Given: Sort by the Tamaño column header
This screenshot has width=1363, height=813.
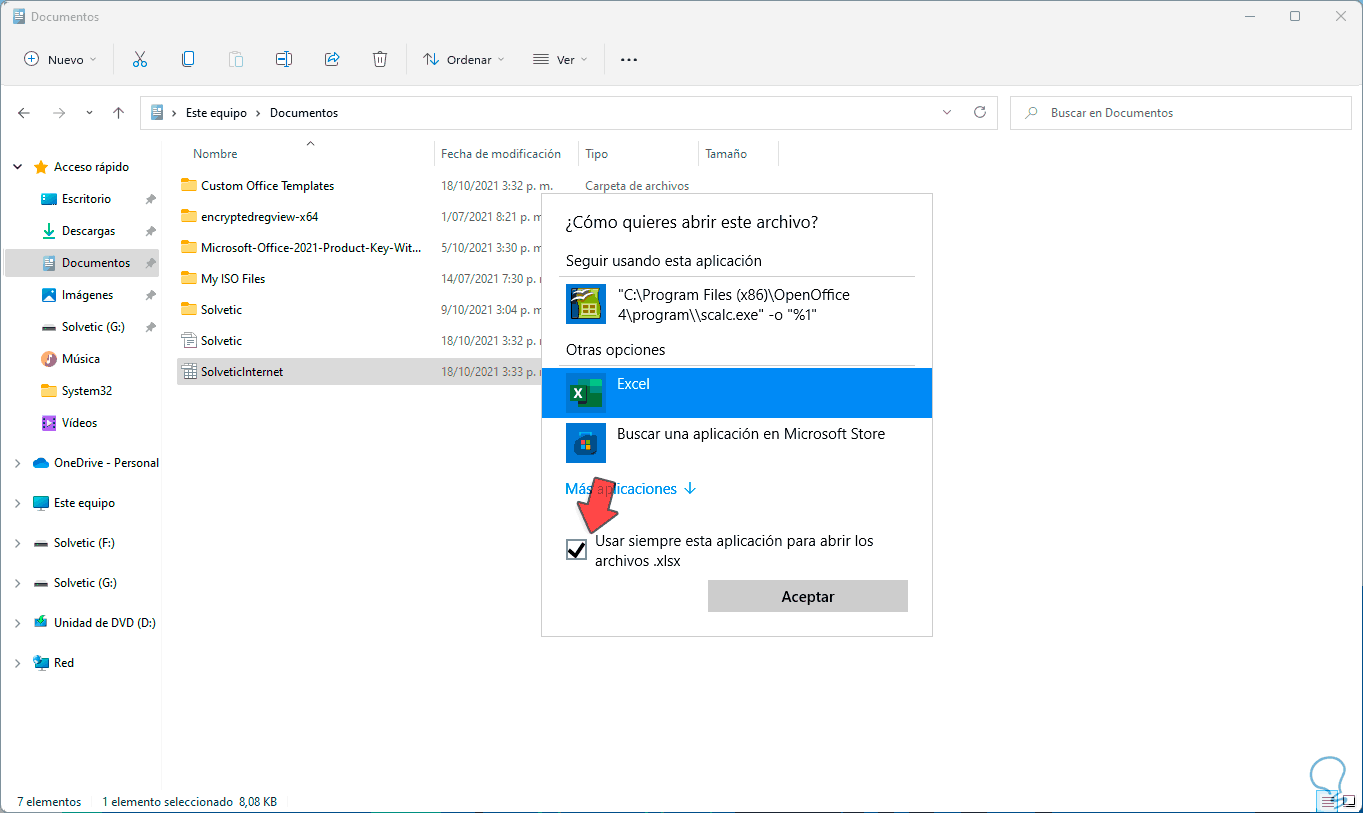Looking at the screenshot, I should point(726,154).
